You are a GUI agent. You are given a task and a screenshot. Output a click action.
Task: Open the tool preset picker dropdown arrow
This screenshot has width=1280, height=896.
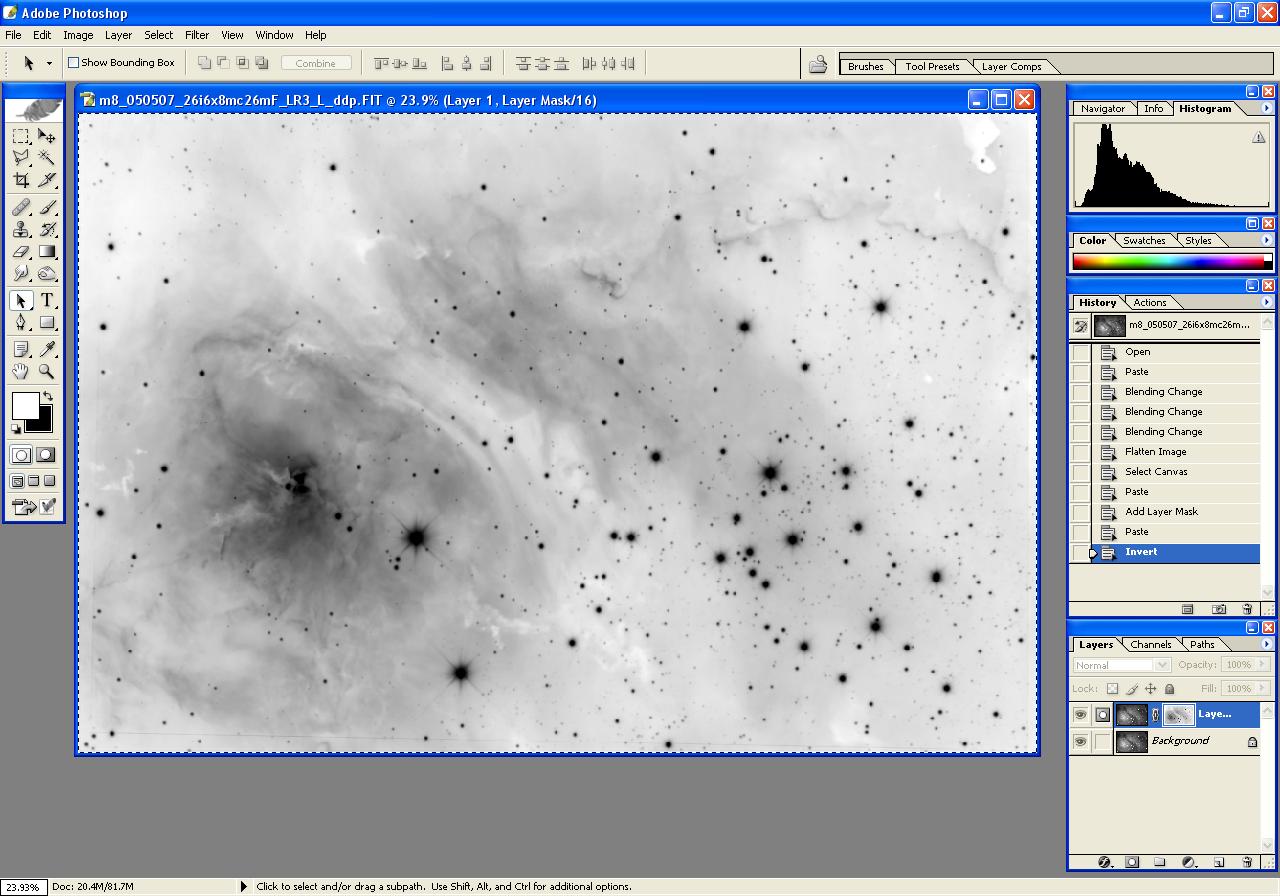pyautogui.click(x=49, y=63)
